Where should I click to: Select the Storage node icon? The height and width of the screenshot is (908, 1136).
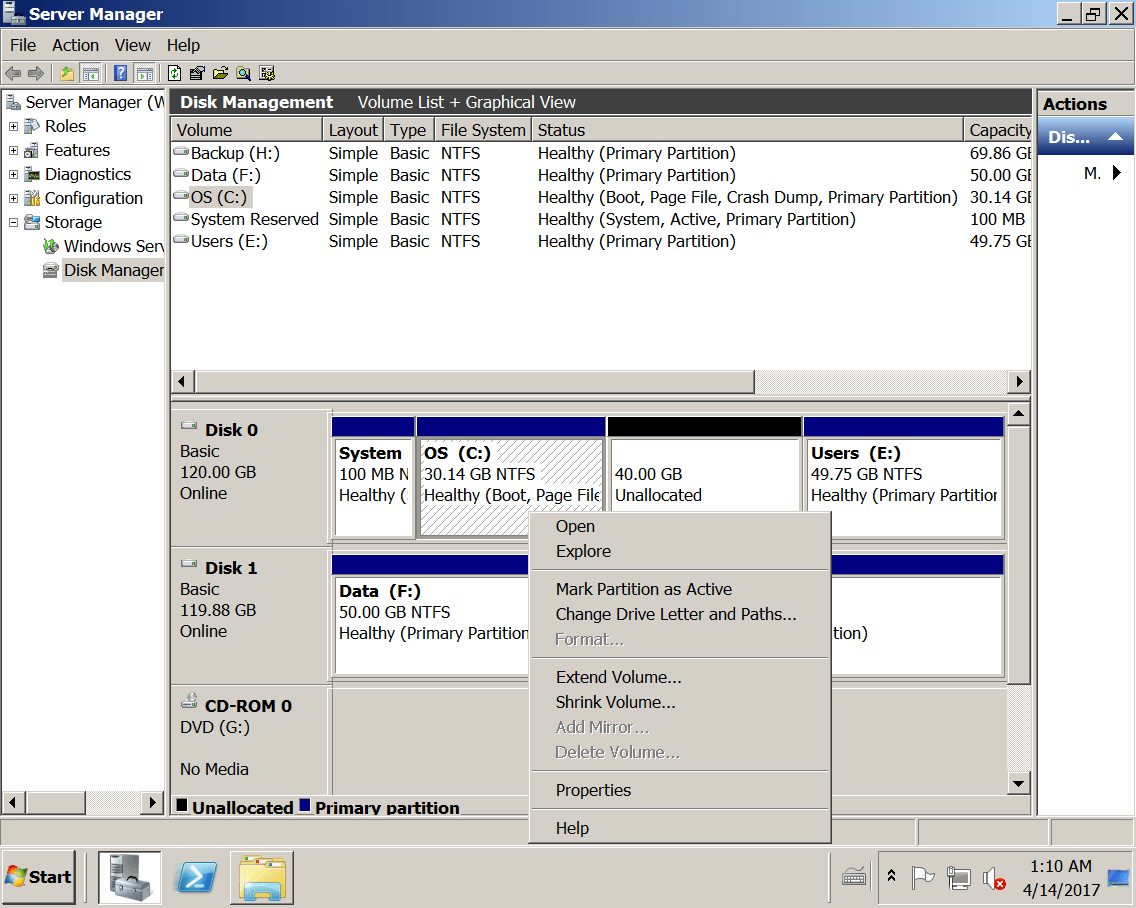32,222
